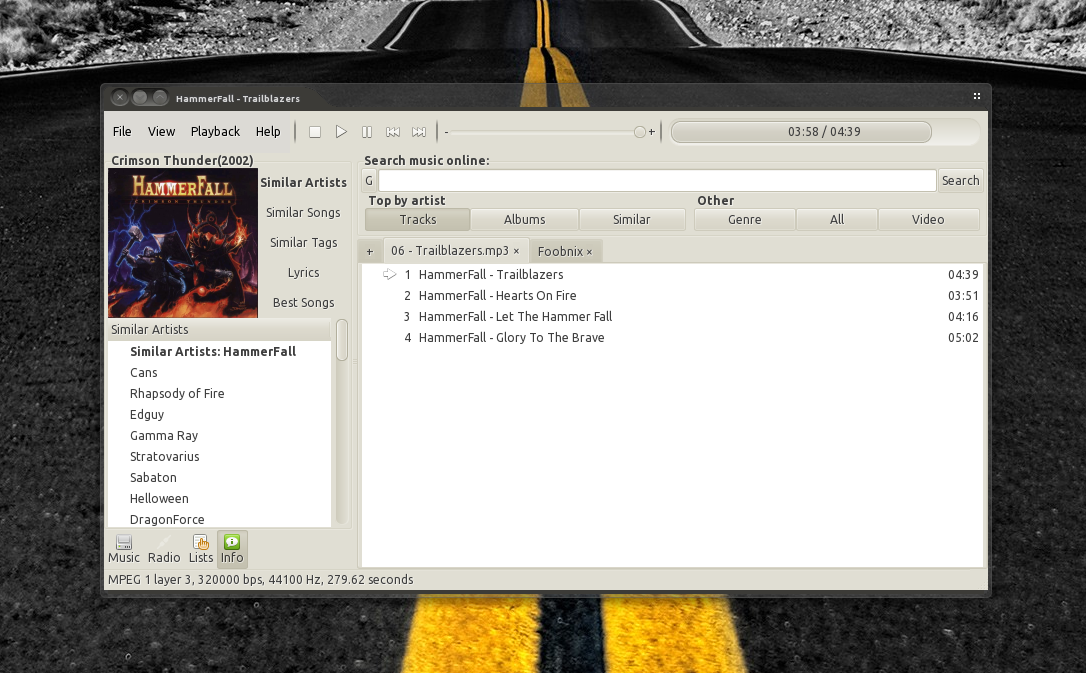The image size is (1086, 673).
Task: Focus the online music search field
Action: pos(655,180)
